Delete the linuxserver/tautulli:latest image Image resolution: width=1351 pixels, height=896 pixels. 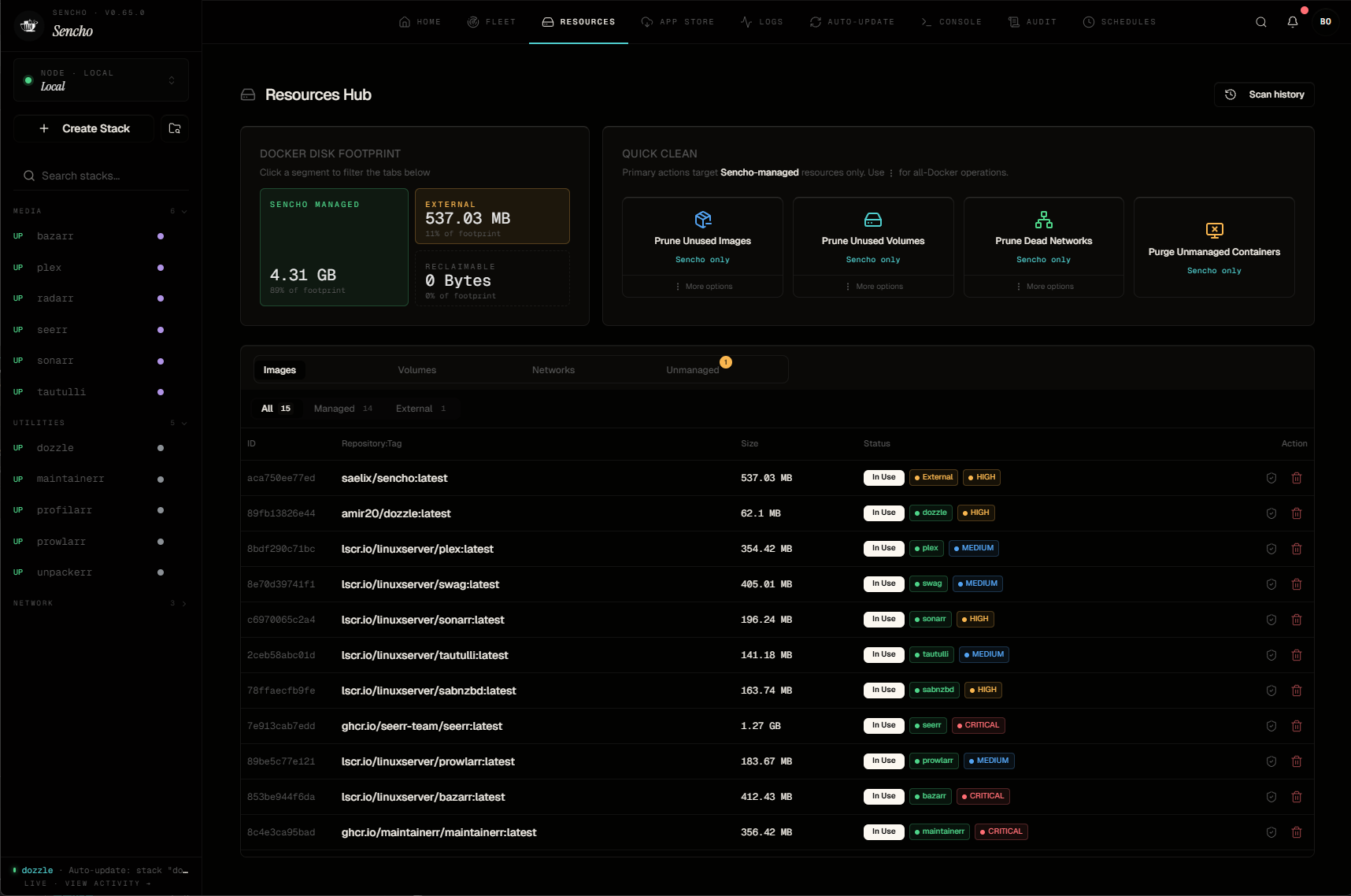tap(1297, 655)
